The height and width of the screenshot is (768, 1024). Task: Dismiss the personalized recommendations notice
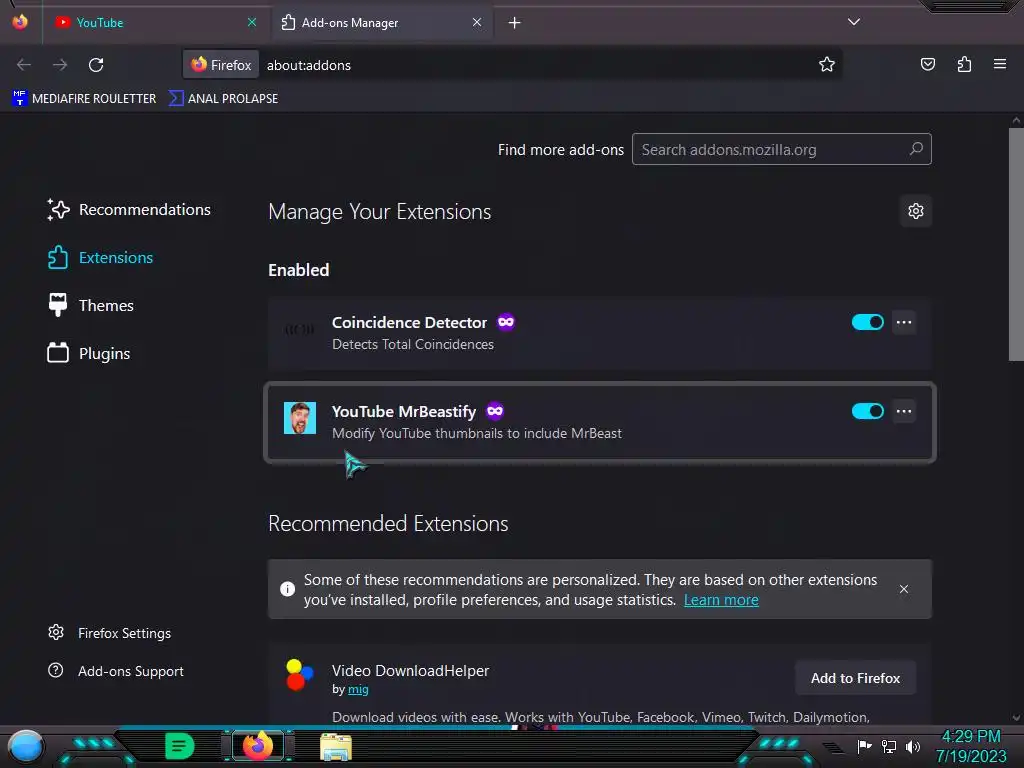pyautogui.click(x=904, y=589)
